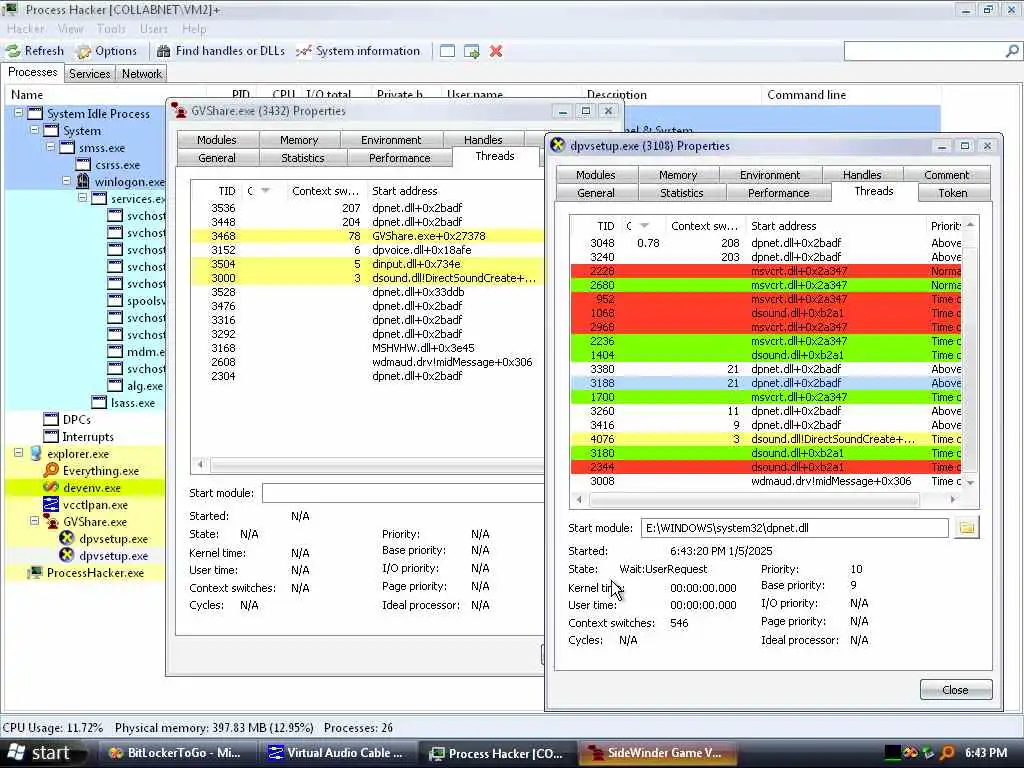Select red thread 2228 msvcrt.dll row
Screen dimensions: 1024x768
tap(766, 271)
